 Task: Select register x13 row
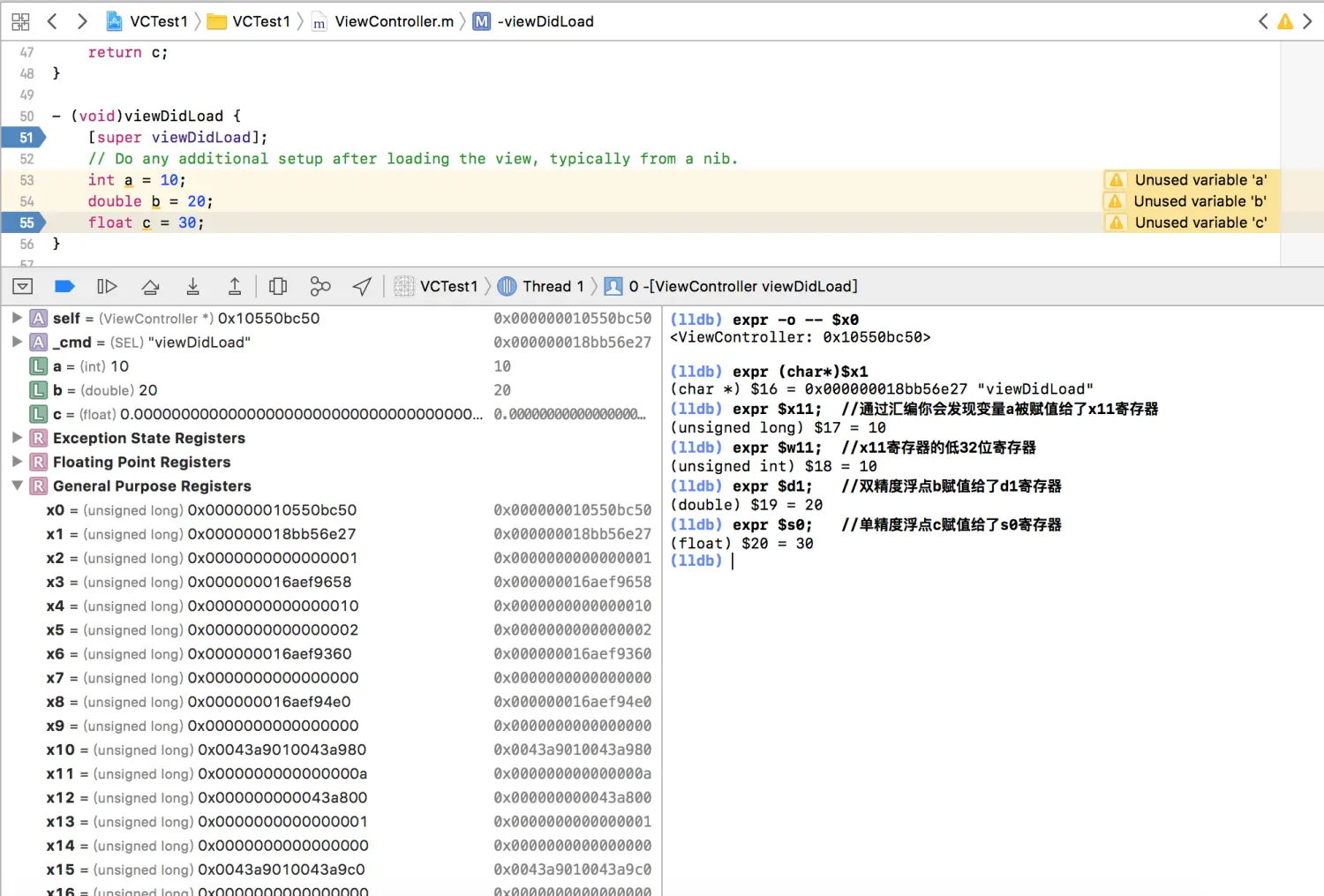[331, 821]
